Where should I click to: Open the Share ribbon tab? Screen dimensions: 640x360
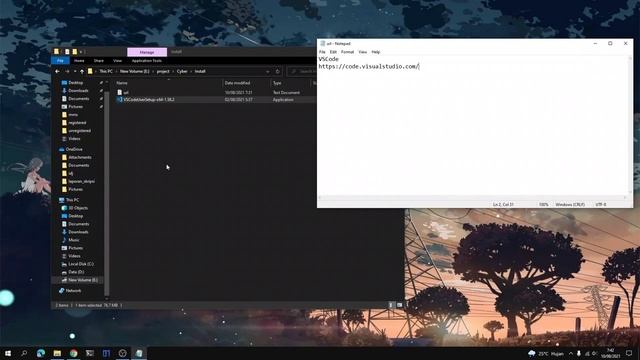click(x=99, y=60)
